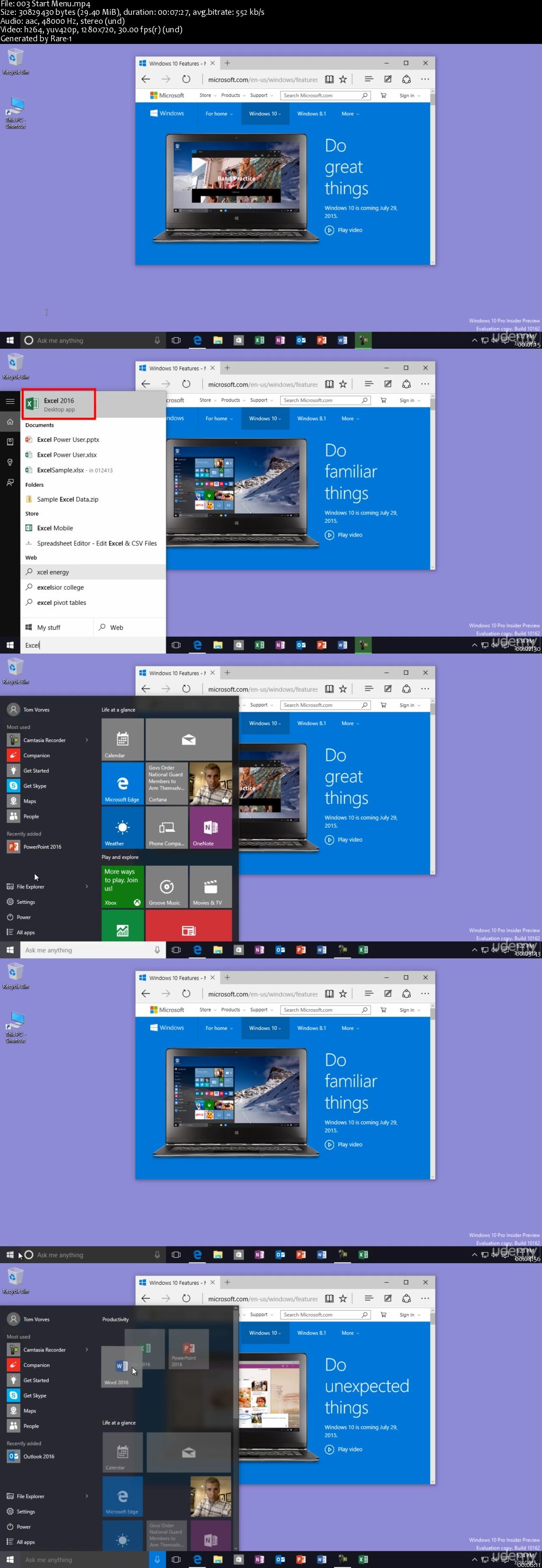Screen dimensions: 542x1568
Task: Open Notebook icon in Cortana search sidebar
Action: click(10, 441)
